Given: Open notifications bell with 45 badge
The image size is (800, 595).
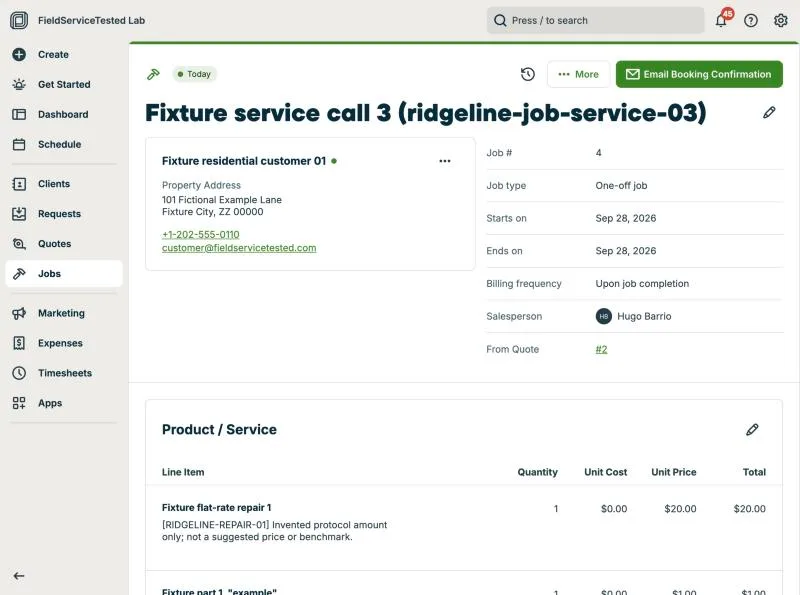Looking at the screenshot, I should [x=722, y=19].
